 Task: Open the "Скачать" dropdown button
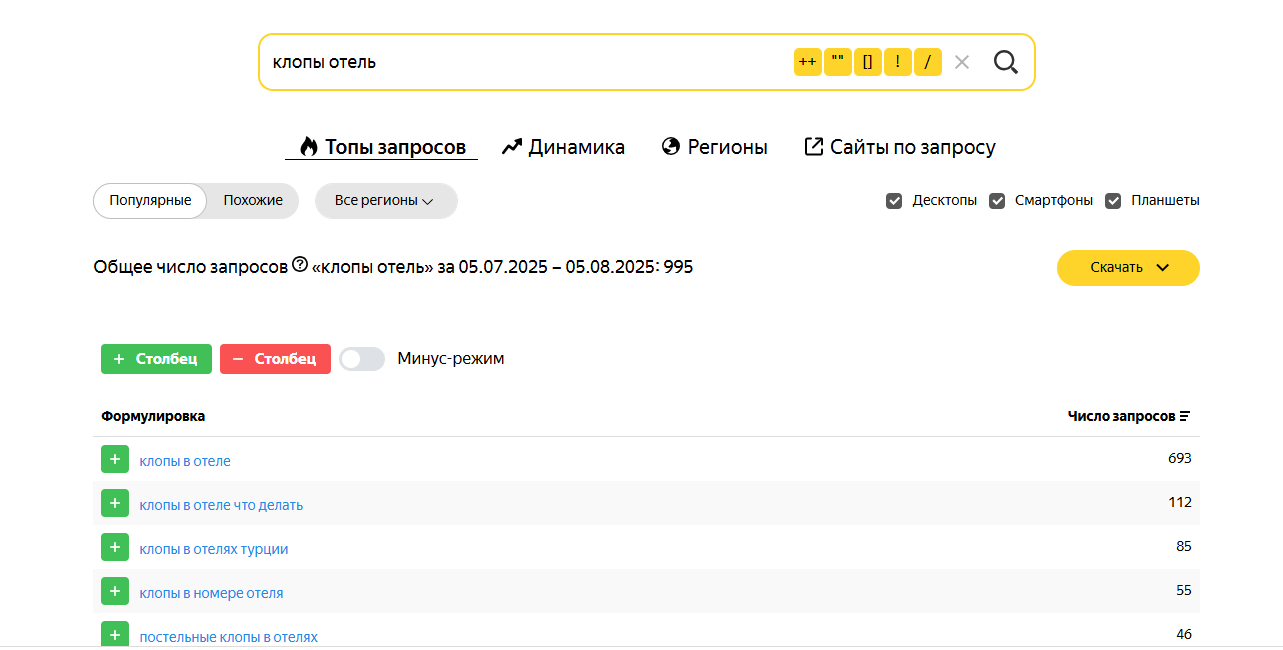click(1128, 267)
